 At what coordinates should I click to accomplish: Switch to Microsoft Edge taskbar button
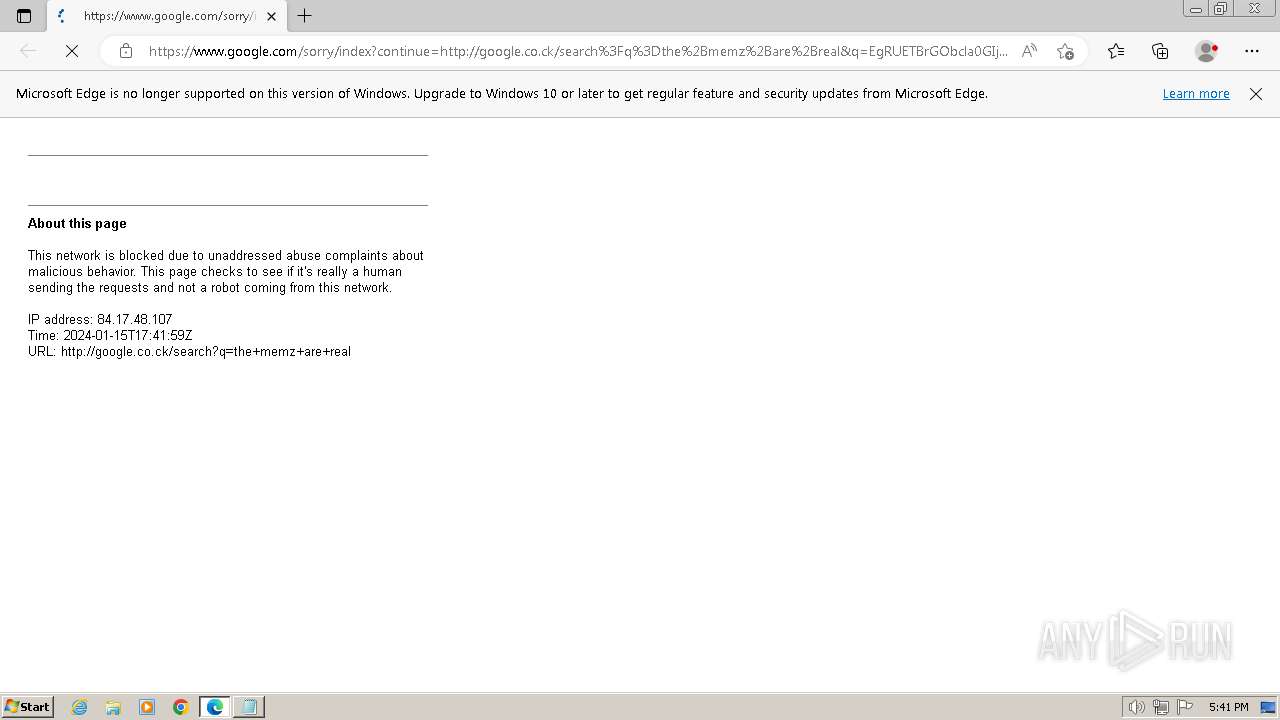pos(215,707)
